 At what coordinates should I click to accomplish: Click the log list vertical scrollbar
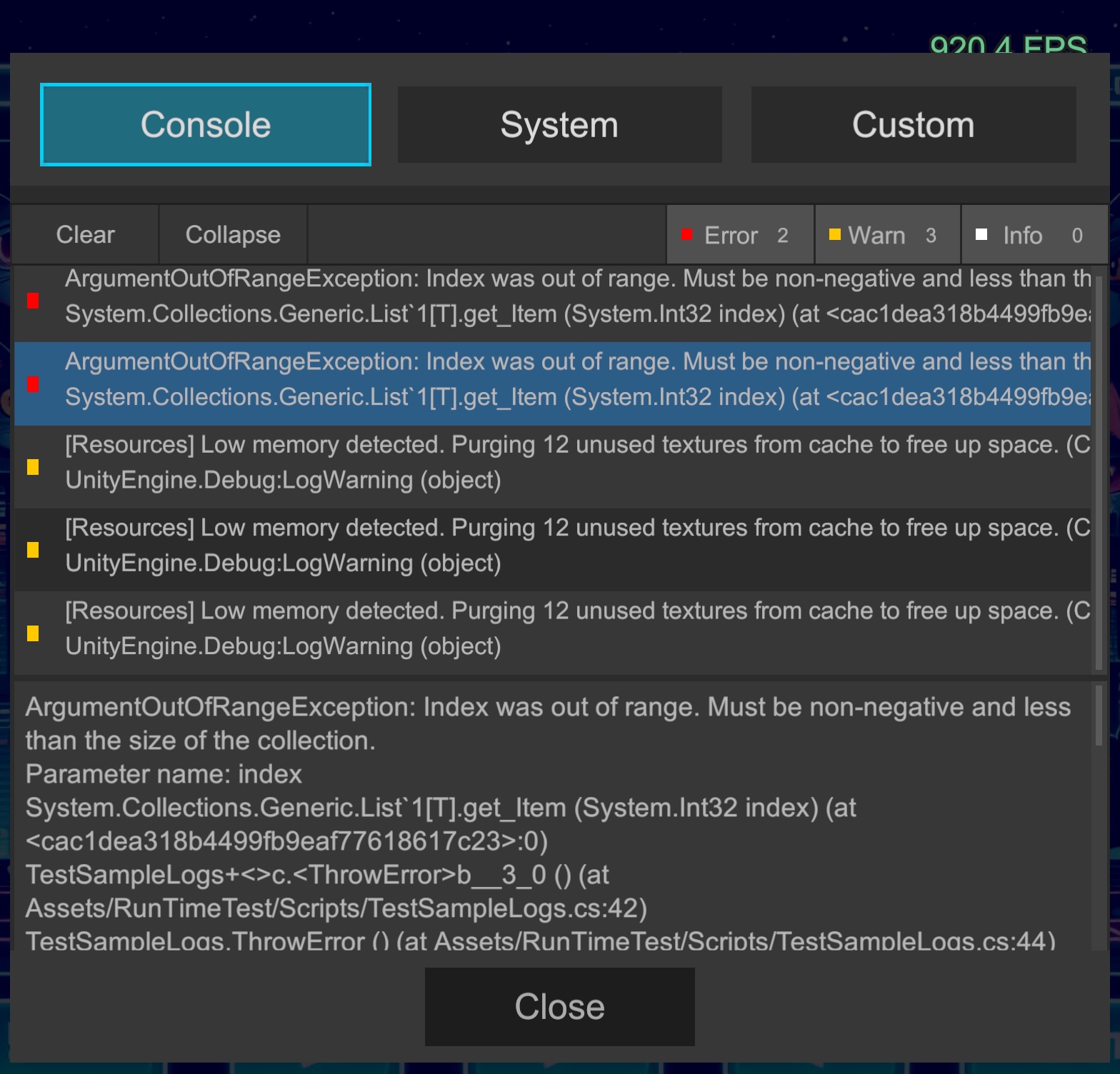coord(1099,471)
